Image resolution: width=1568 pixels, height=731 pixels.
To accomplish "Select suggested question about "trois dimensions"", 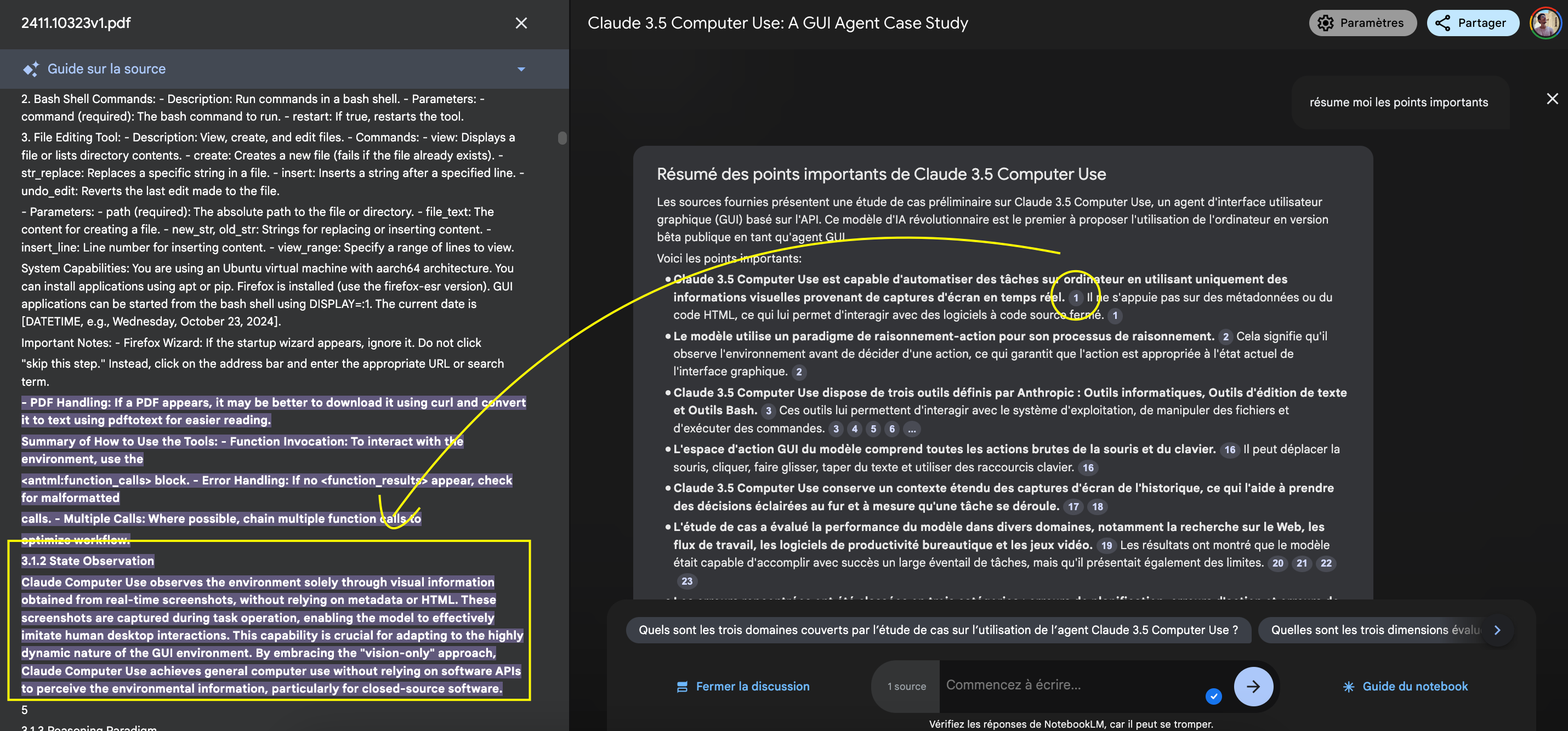I will [x=1376, y=630].
